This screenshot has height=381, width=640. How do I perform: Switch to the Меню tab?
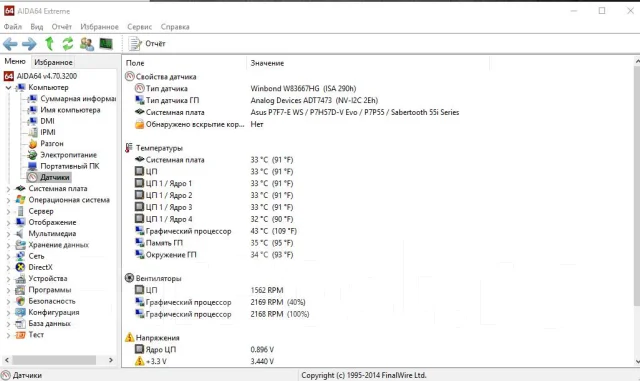pos(15,61)
